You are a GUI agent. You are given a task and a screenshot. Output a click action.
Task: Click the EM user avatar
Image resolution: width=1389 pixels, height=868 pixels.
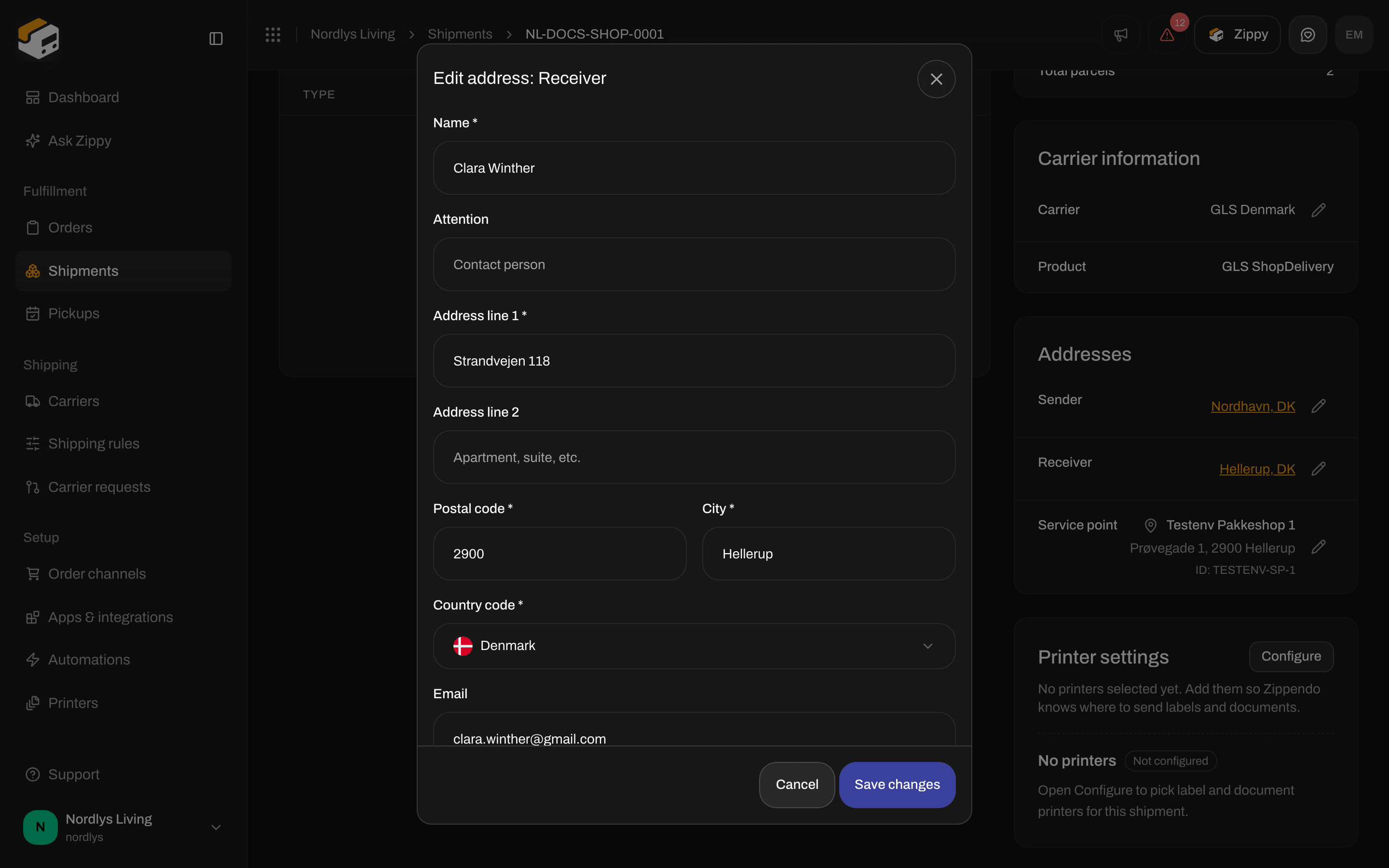point(1354,34)
